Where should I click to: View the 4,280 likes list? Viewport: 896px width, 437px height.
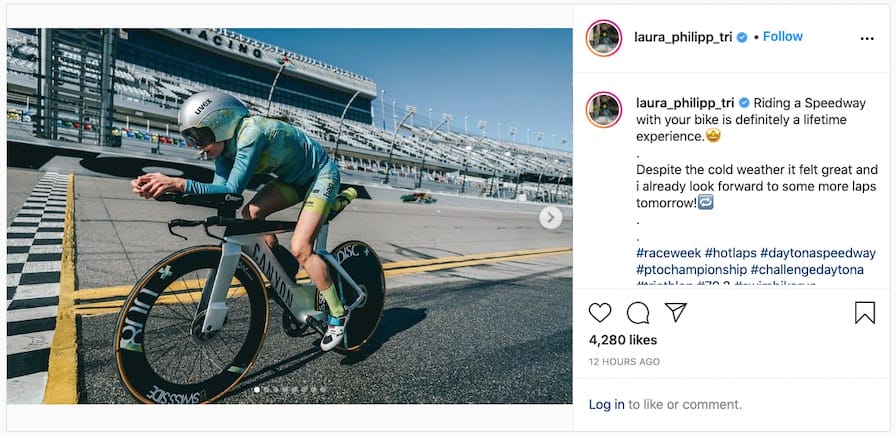pyautogui.click(x=621, y=340)
